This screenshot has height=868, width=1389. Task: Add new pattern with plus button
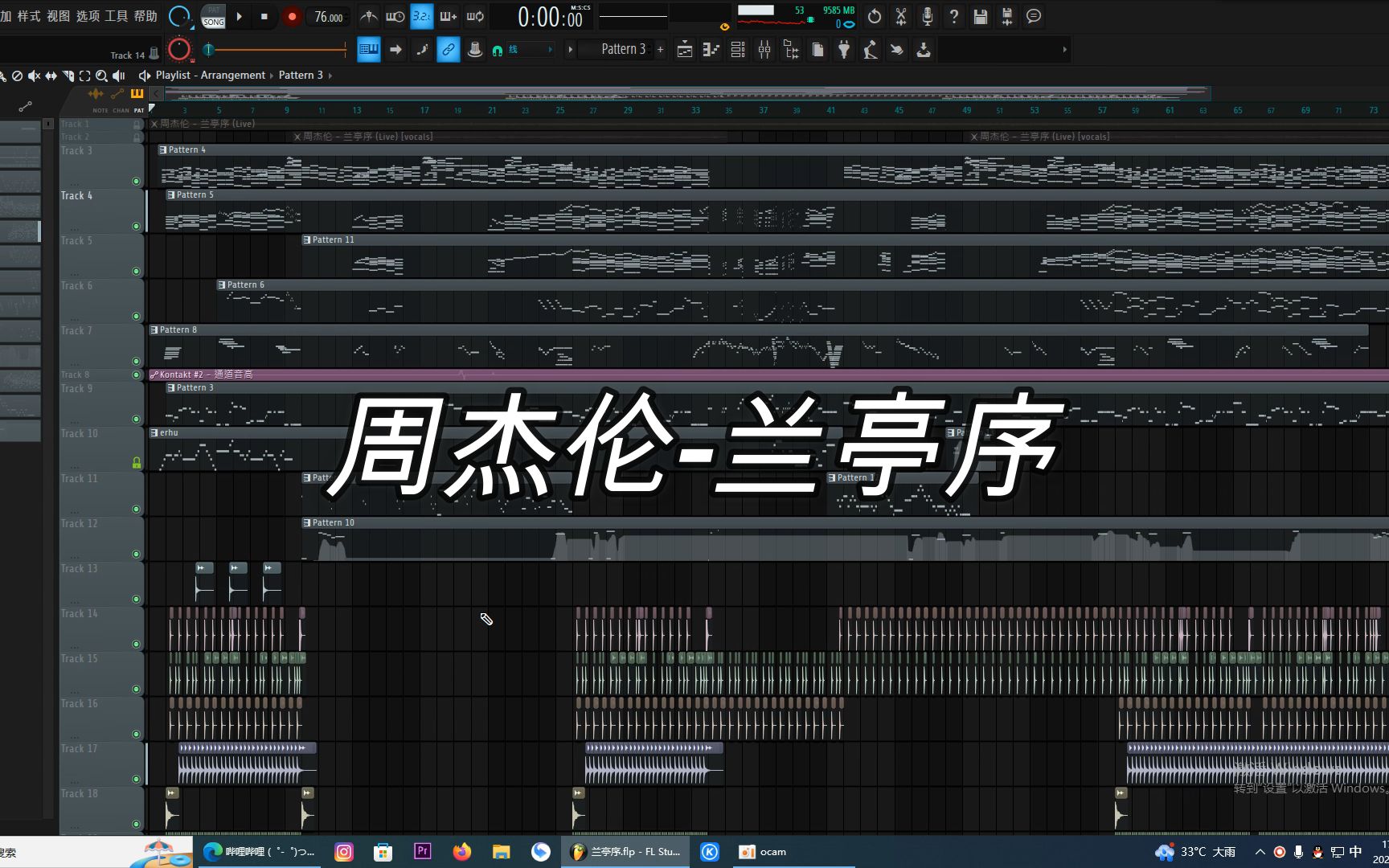(x=661, y=50)
